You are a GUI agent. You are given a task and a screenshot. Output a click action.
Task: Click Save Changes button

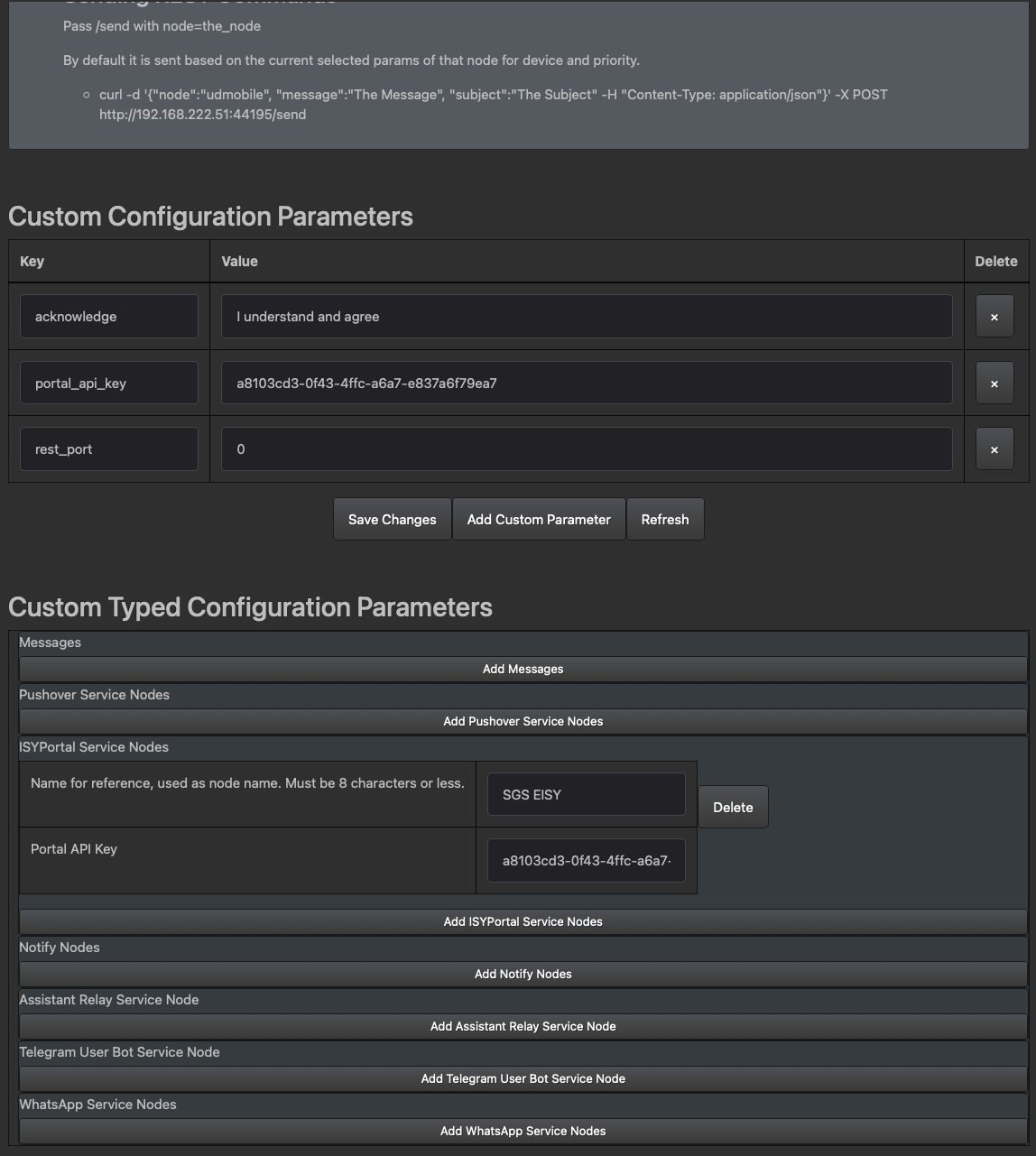(393, 520)
